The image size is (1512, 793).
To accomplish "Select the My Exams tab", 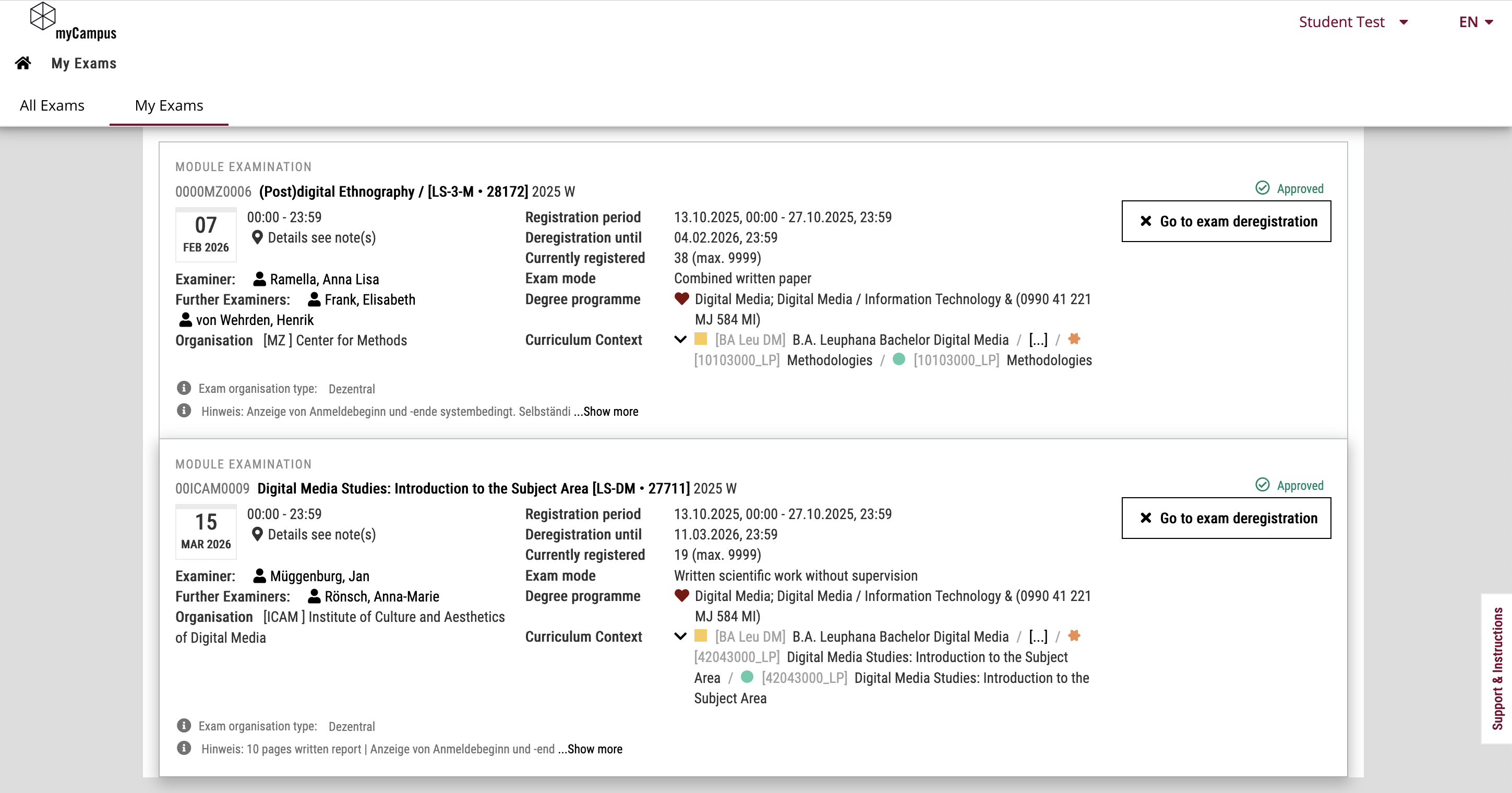I will coord(169,106).
